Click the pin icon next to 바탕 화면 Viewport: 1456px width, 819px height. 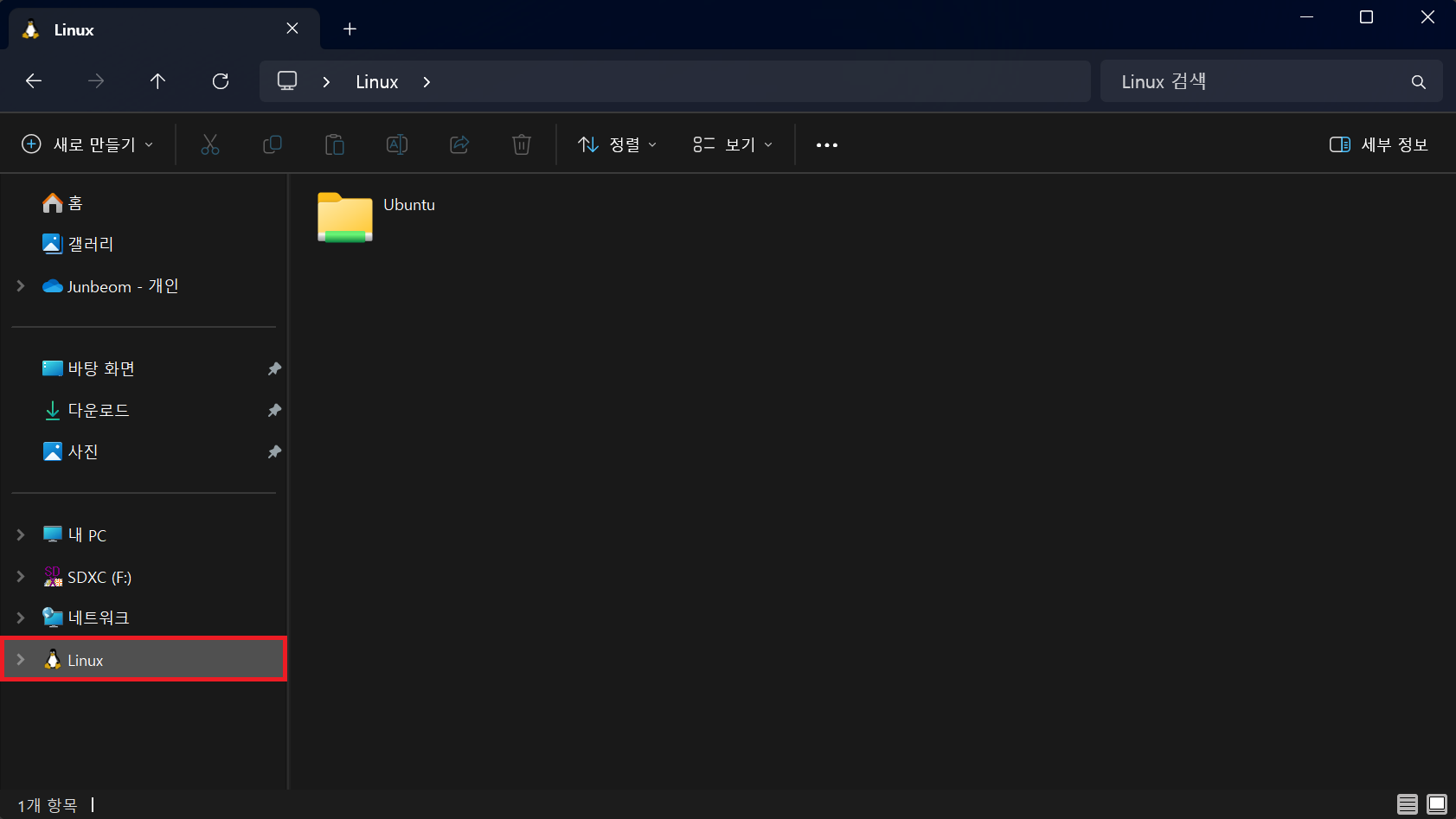click(x=274, y=369)
